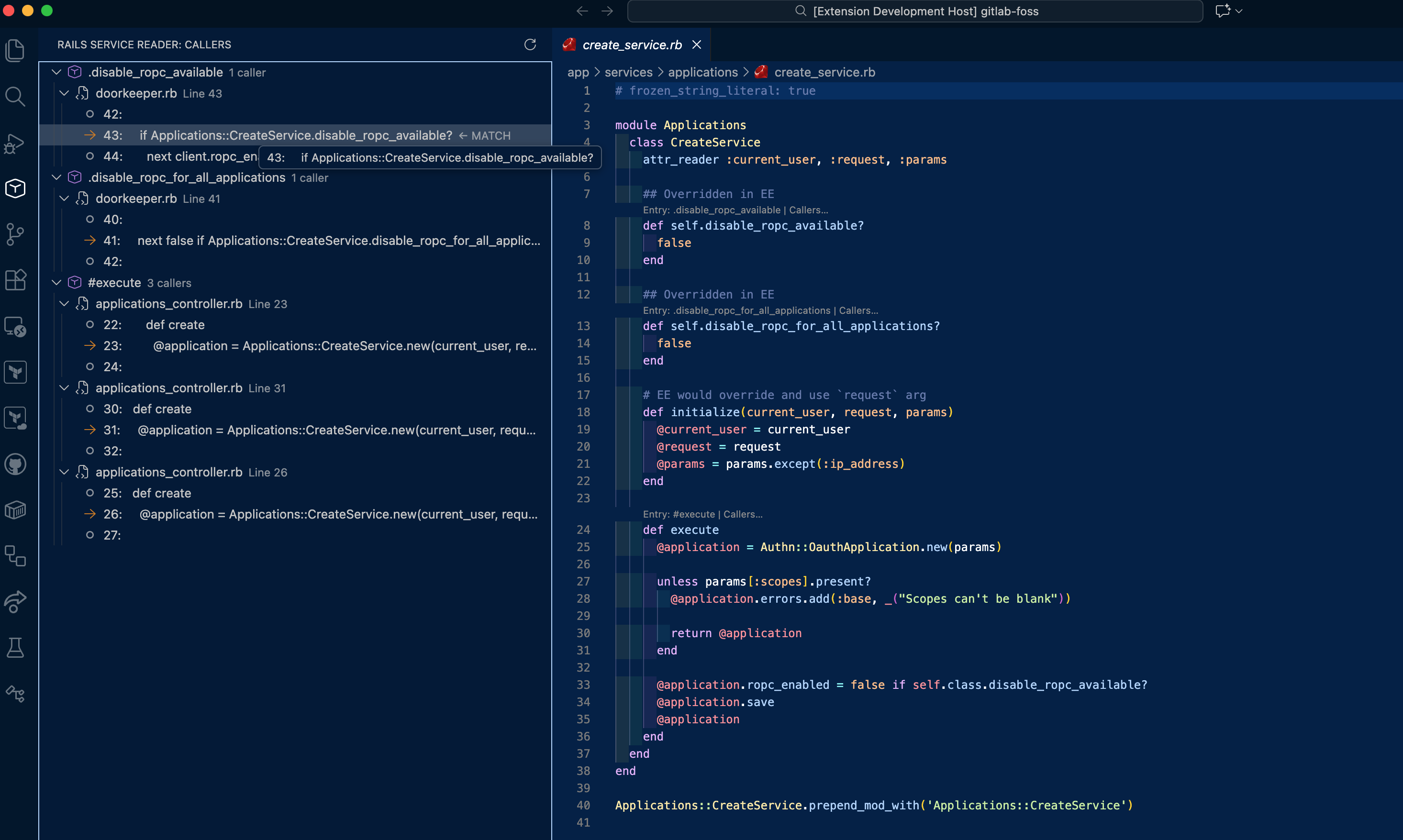Open the Extensions view

tap(15, 280)
